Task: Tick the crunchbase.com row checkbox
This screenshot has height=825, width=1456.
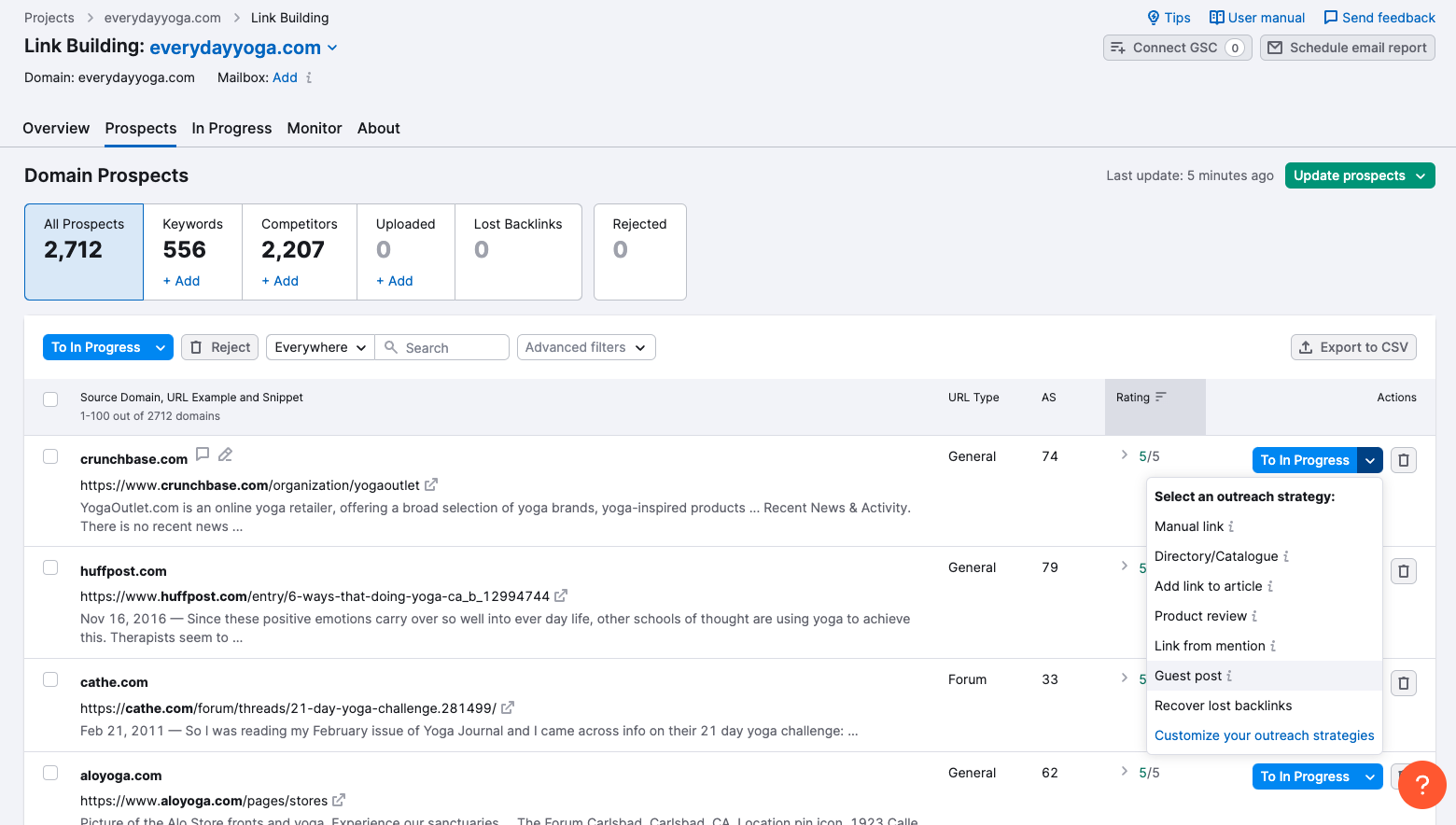Action: coord(50,456)
